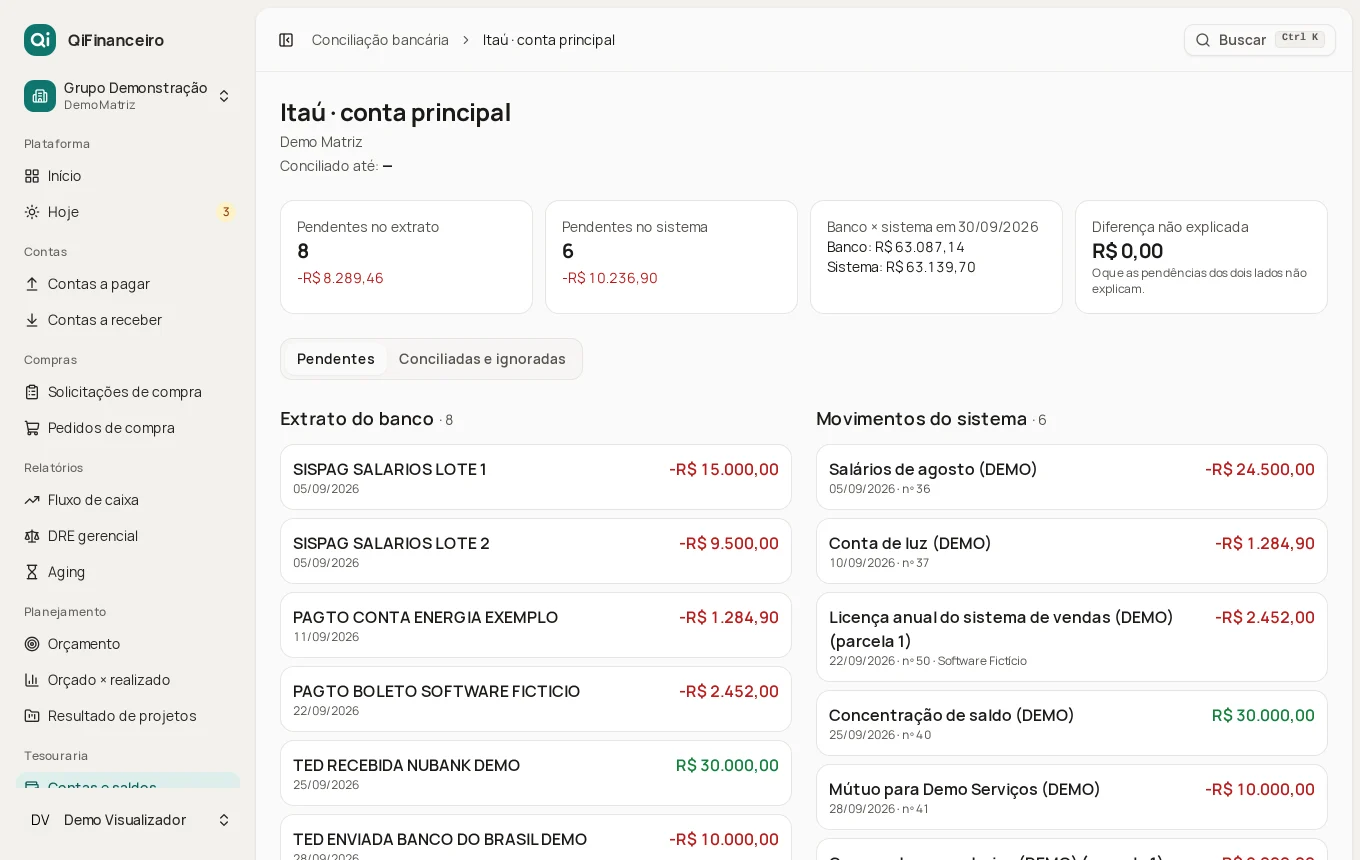Select PAGTO BOLETO SOFTWARE FICTICIO entry

pos(536,699)
